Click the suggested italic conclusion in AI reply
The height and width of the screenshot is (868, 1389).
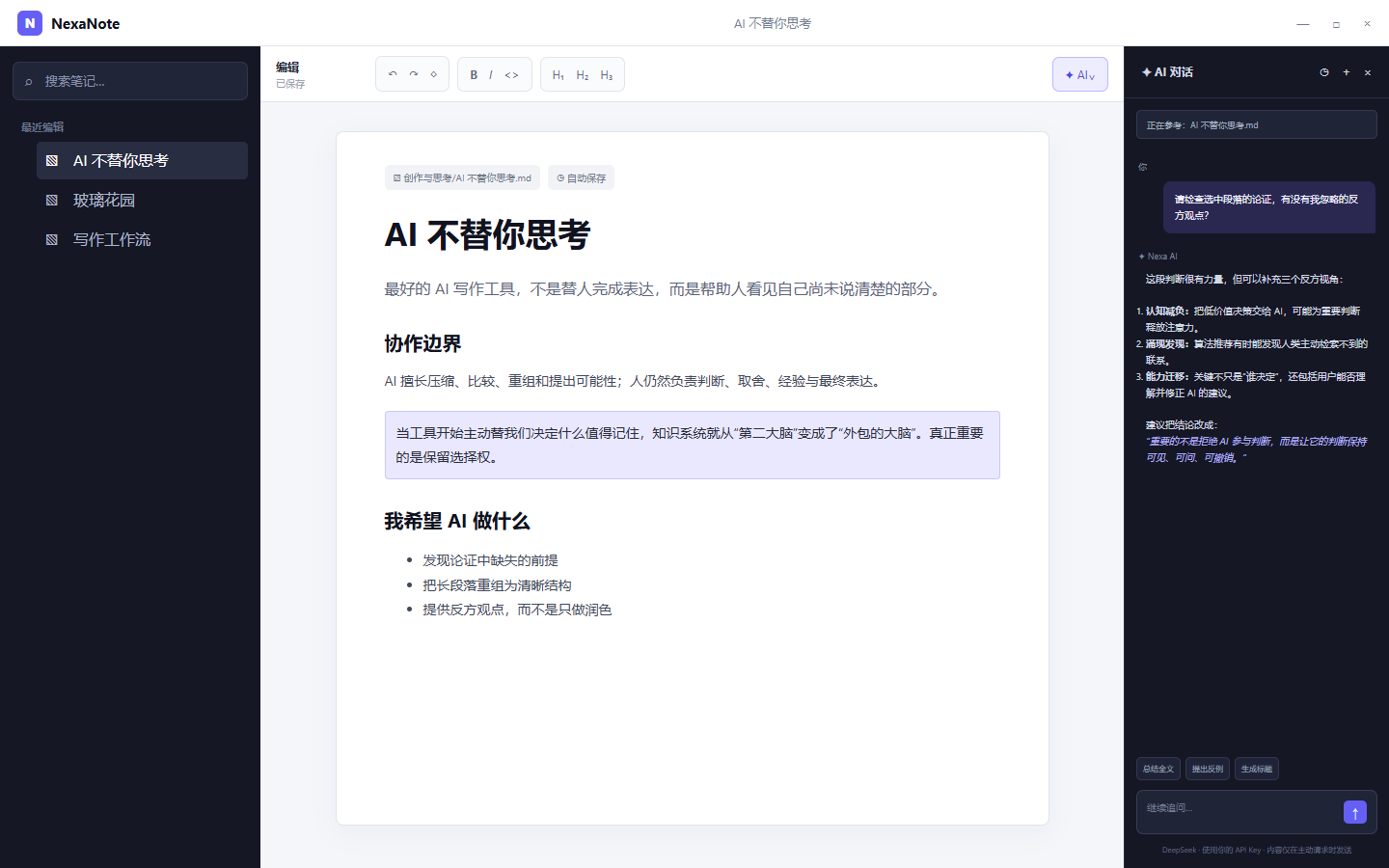click(x=1256, y=449)
